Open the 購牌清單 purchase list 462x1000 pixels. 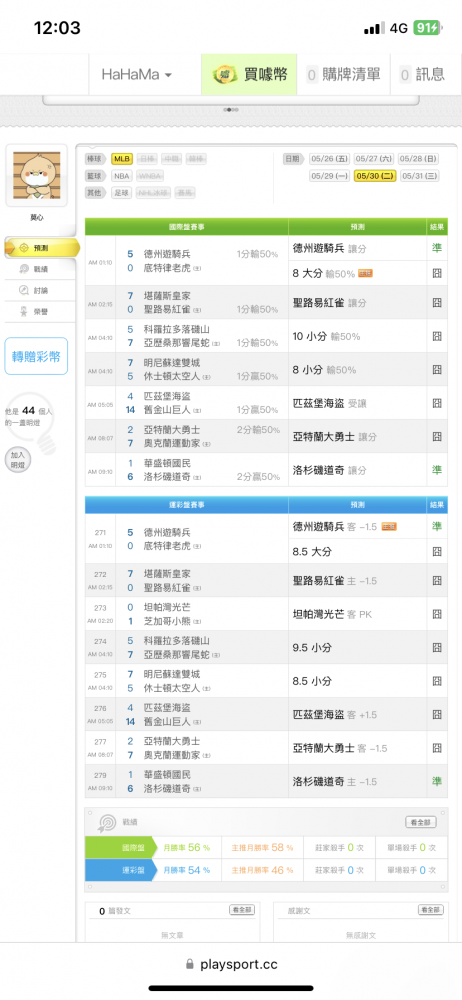click(343, 75)
